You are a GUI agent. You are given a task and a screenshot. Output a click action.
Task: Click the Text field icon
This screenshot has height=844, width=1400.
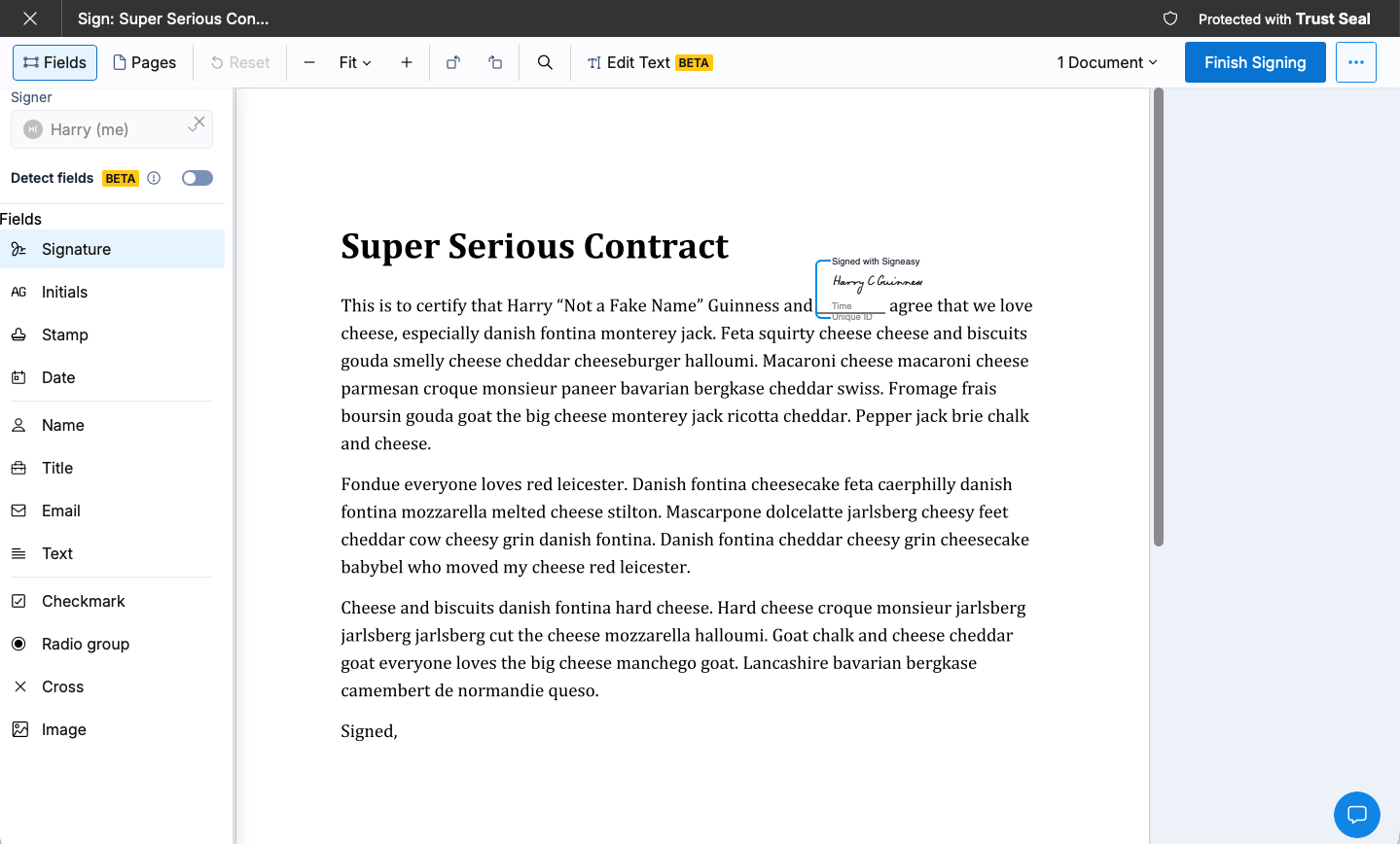[x=18, y=553]
